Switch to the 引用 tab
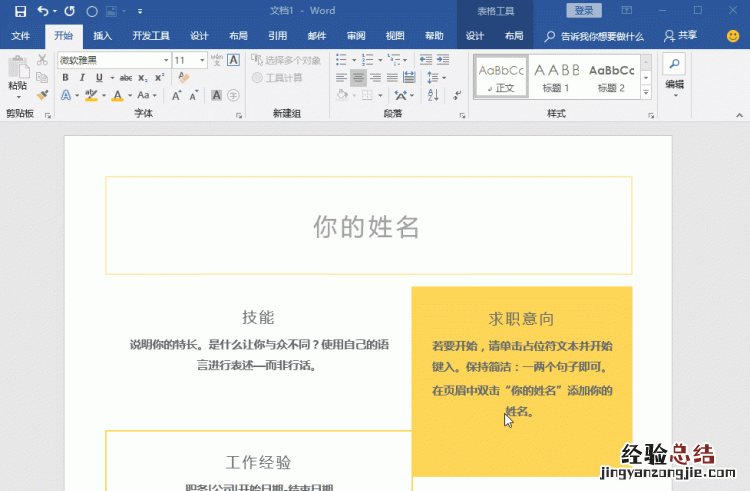Viewport: 750px width, 491px height. pos(277,36)
